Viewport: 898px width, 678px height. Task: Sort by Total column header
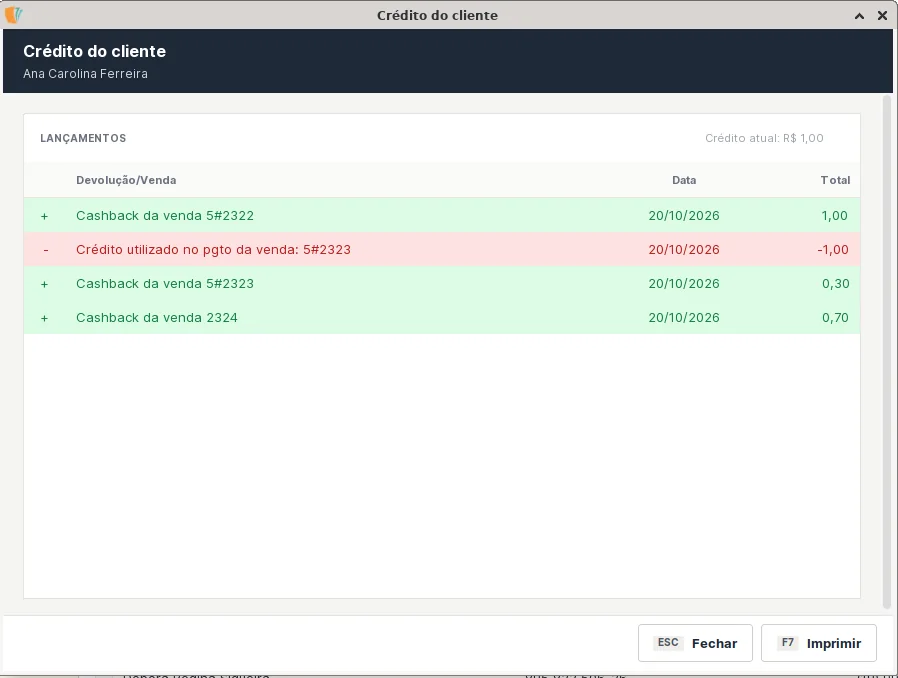[x=835, y=180]
